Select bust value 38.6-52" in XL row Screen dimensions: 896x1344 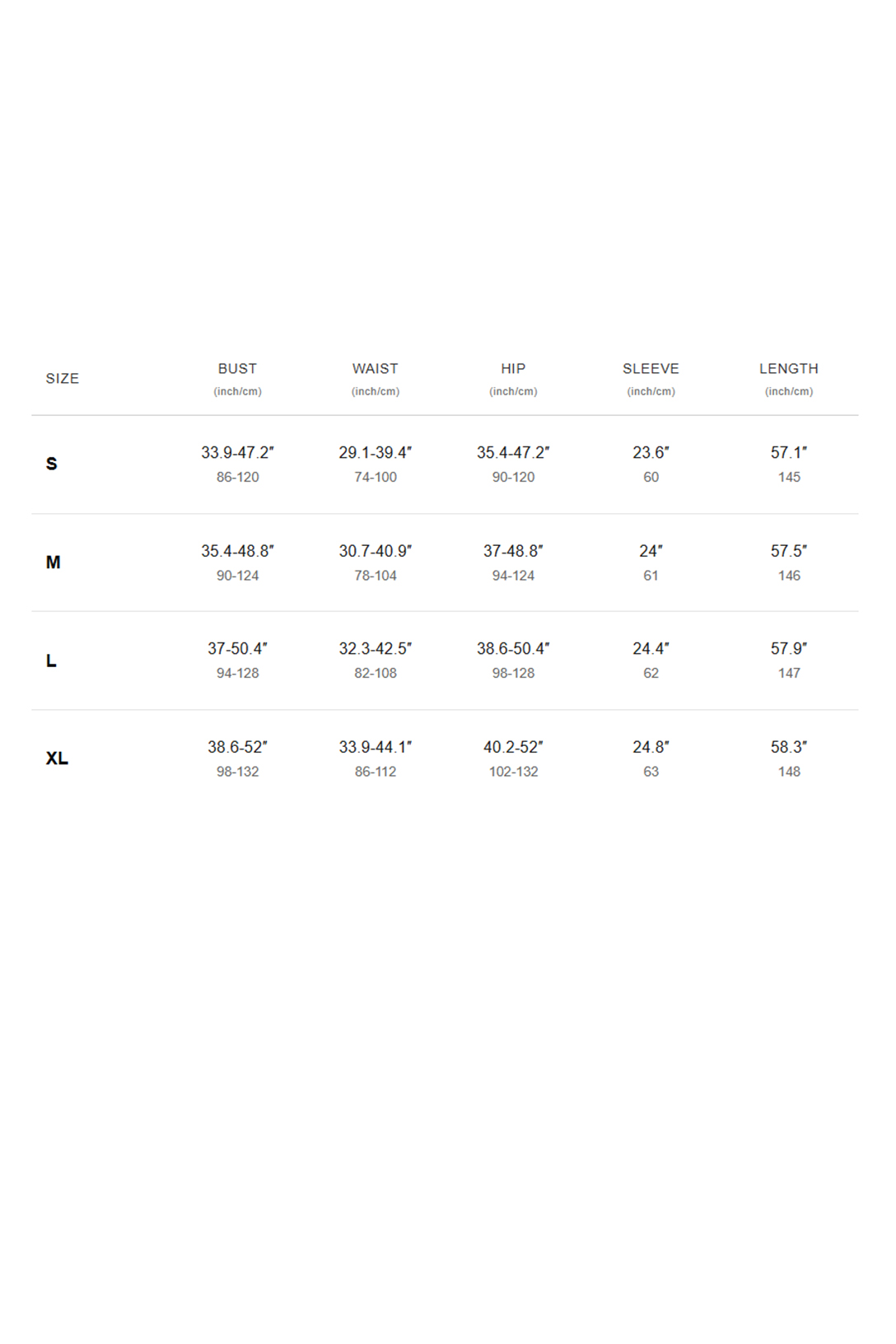tap(237, 747)
